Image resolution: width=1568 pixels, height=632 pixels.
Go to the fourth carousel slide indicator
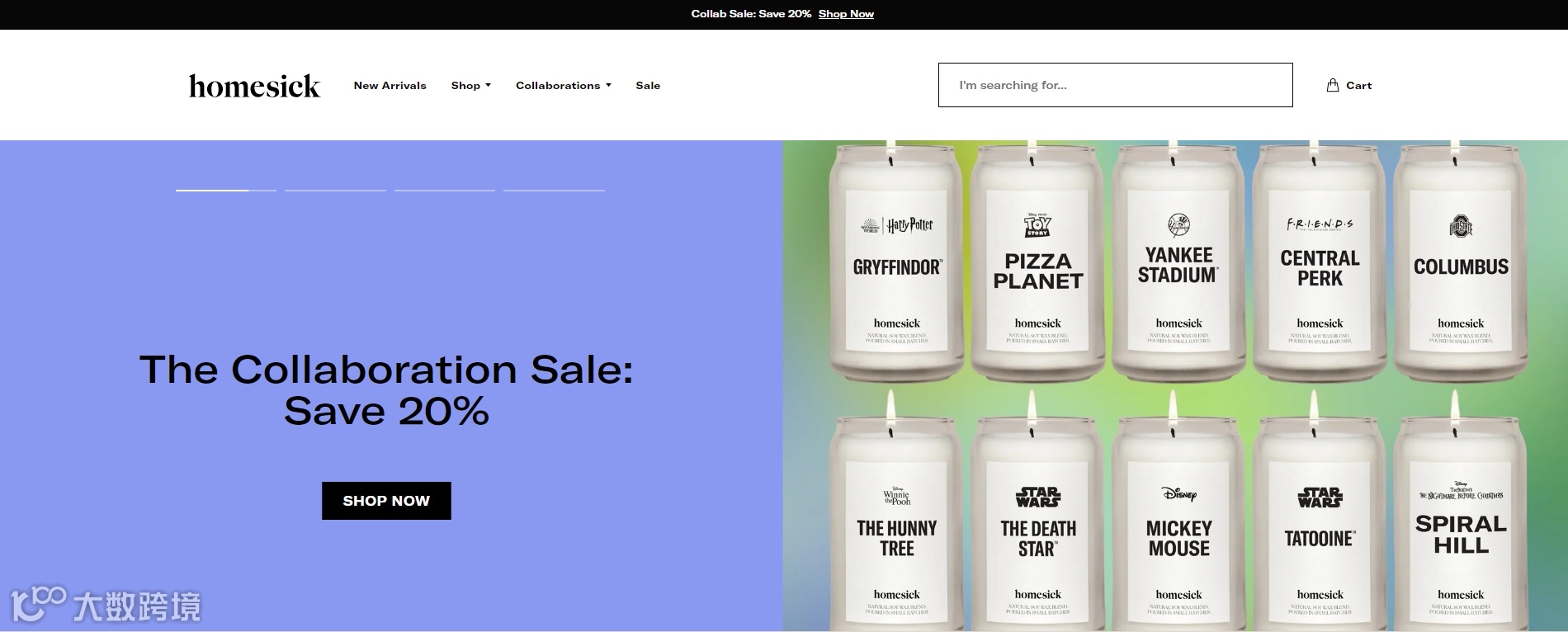554,191
